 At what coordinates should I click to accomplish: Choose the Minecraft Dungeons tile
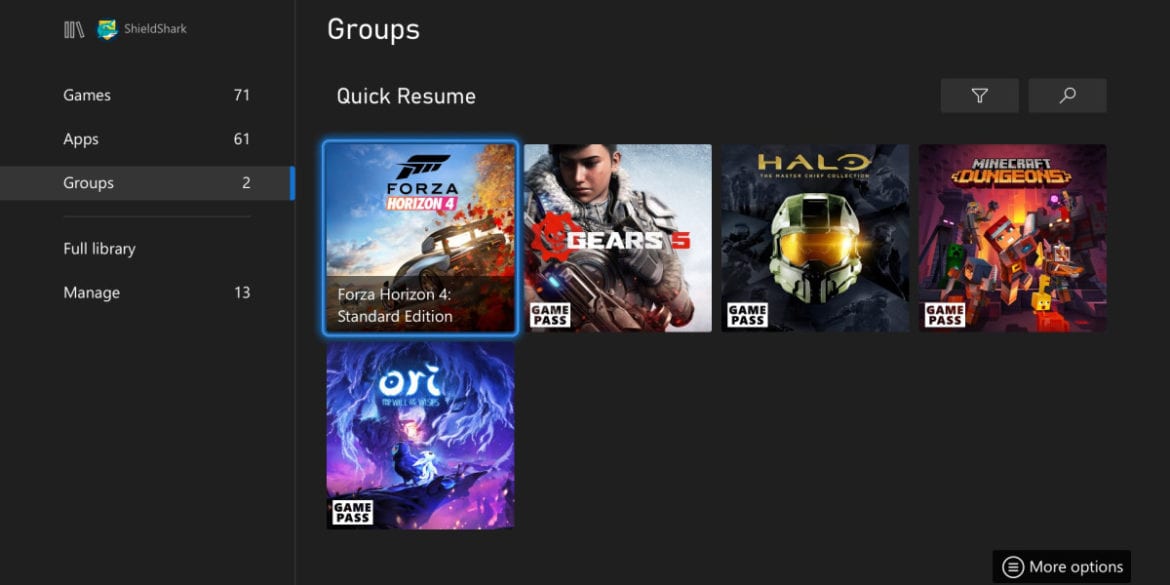click(x=1013, y=238)
